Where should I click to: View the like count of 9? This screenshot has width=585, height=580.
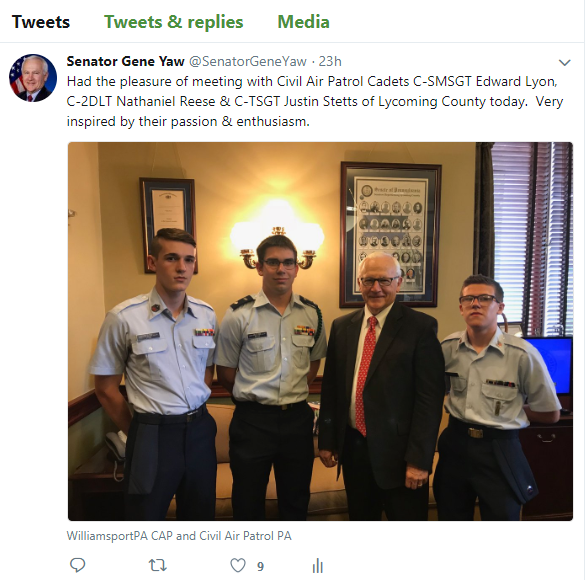(x=260, y=567)
